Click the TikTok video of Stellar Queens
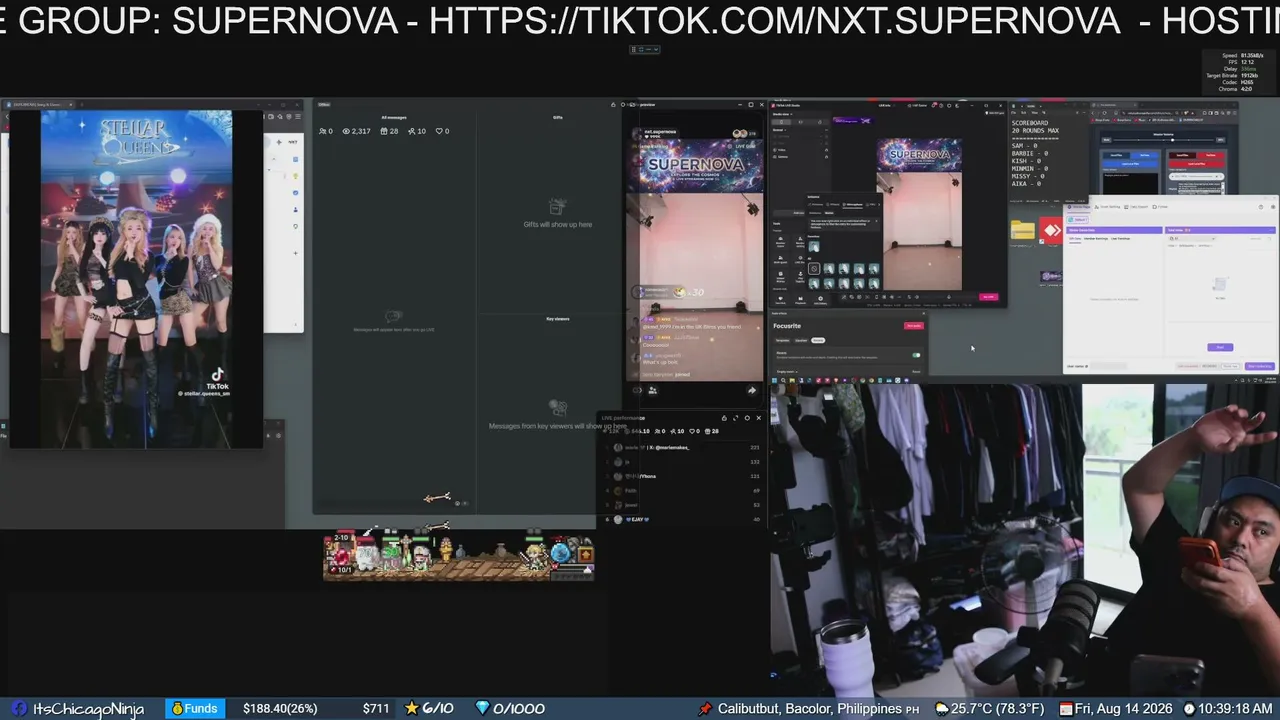 point(136,278)
